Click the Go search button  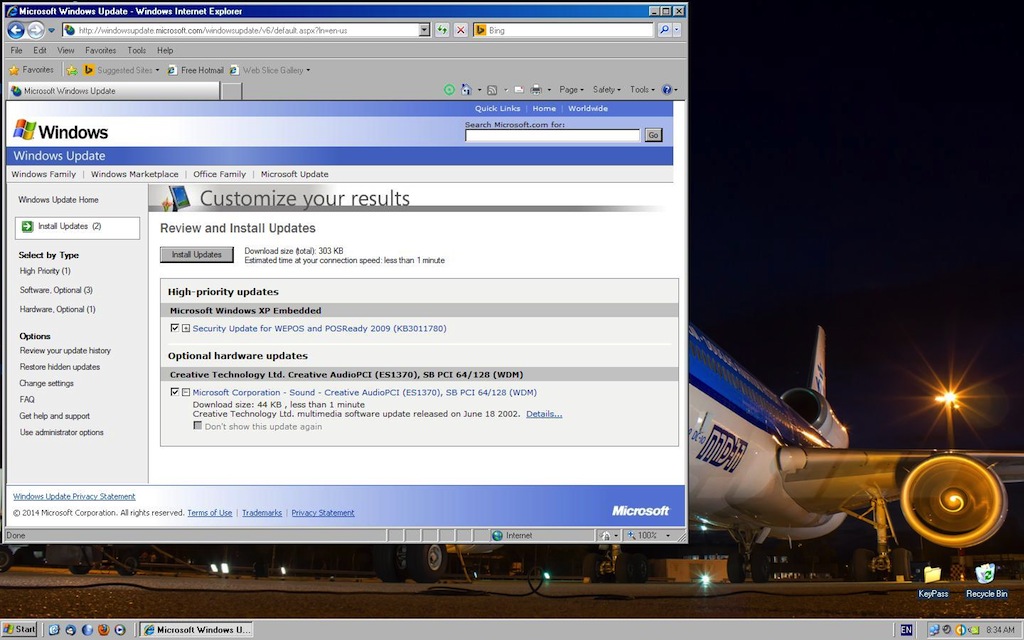[x=653, y=135]
